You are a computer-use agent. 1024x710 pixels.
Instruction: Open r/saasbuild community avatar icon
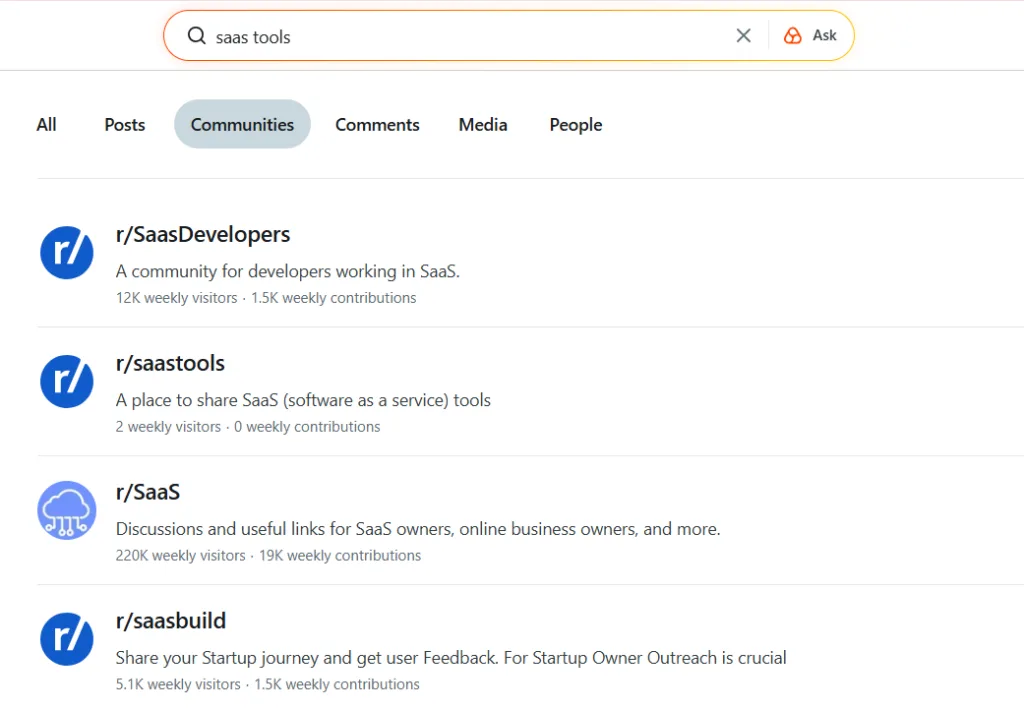tap(67, 639)
